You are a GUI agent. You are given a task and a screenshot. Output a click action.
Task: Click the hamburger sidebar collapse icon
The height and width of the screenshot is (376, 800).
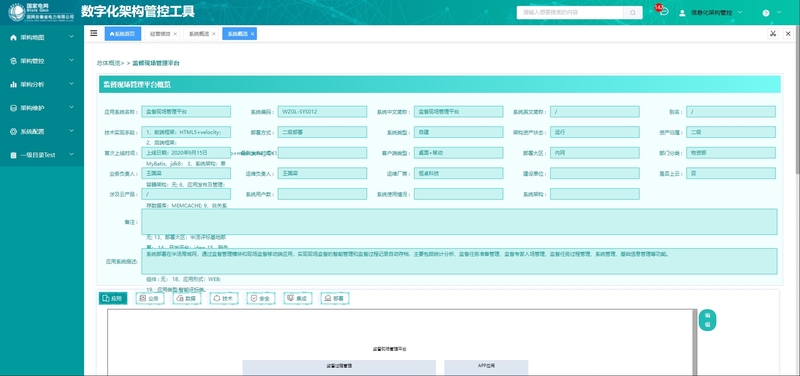[94, 33]
